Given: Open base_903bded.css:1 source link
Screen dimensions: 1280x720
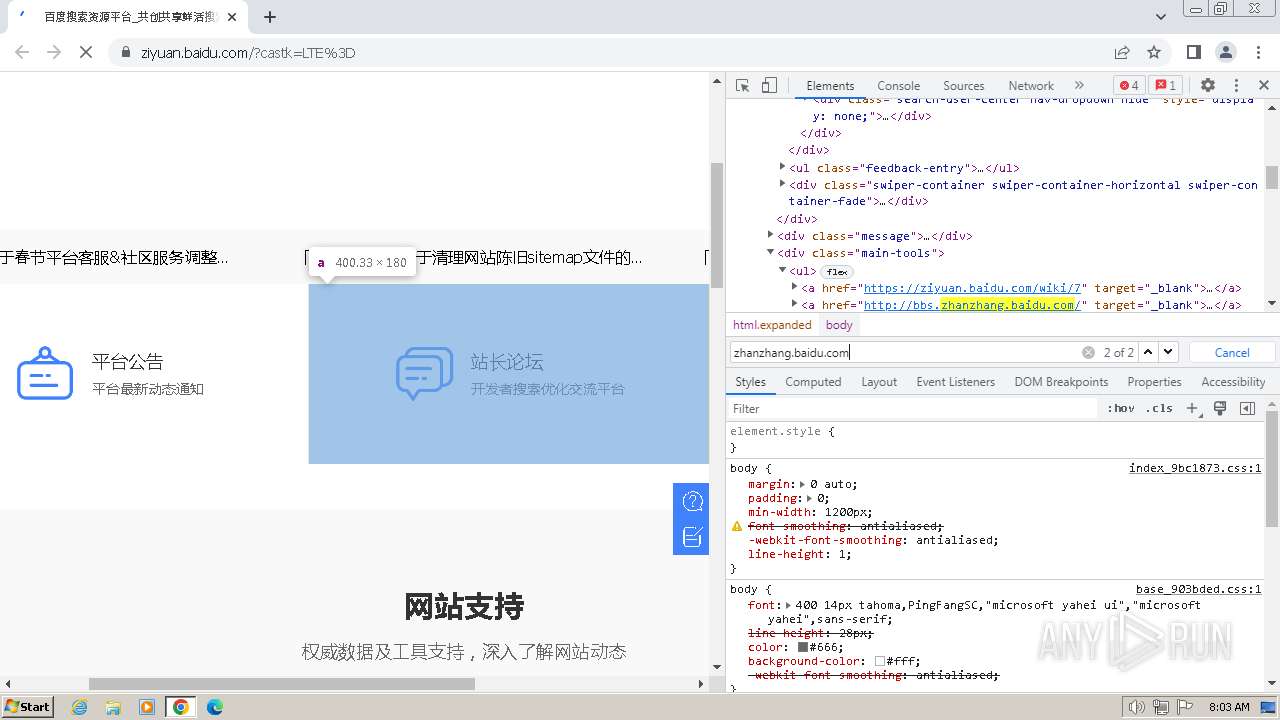Looking at the screenshot, I should point(1198,589).
